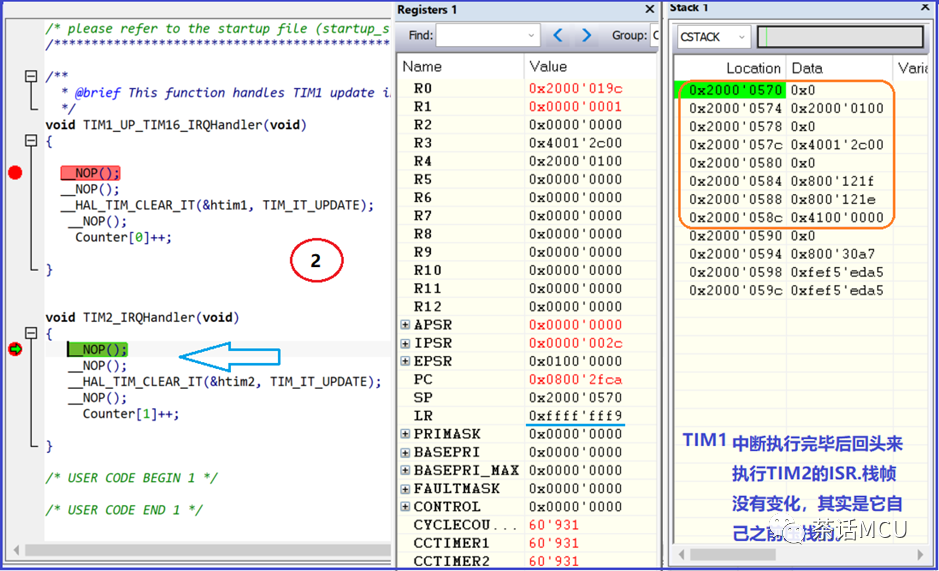Click the Stack panel scroll right arrow
Screen dimensions: 939x571
click(920, 555)
